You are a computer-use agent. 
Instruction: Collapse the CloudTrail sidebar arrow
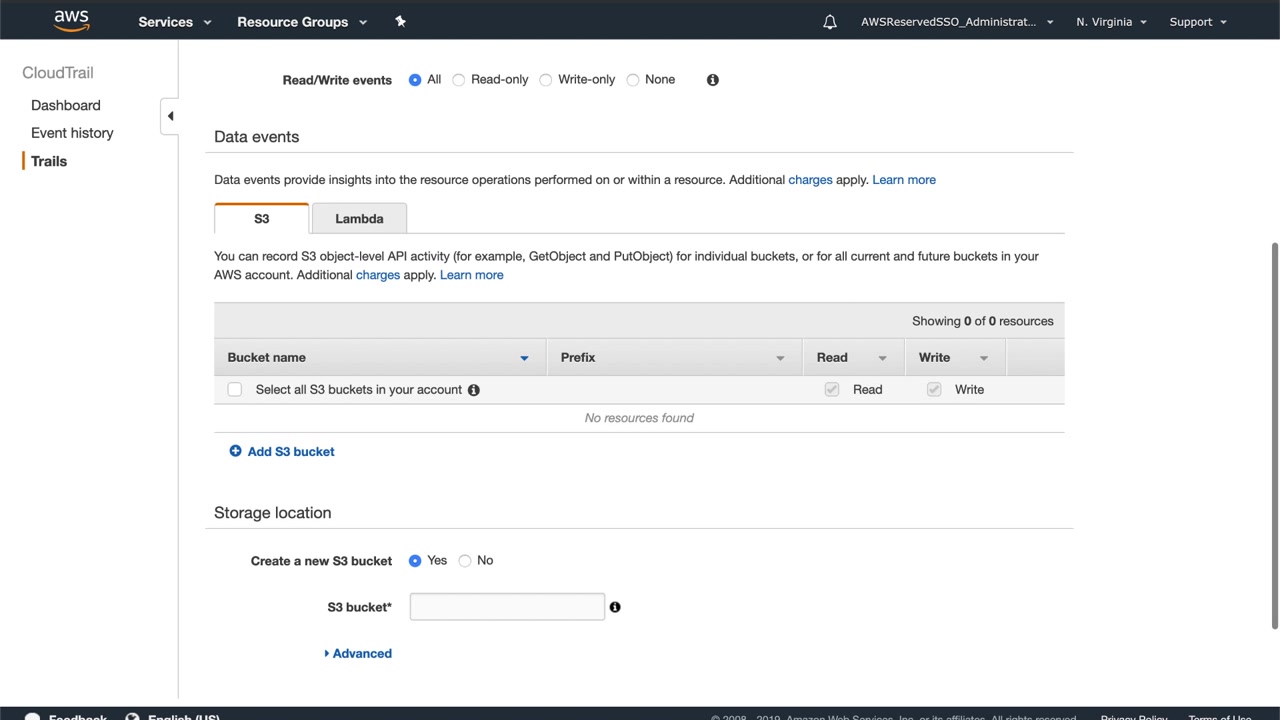point(170,116)
